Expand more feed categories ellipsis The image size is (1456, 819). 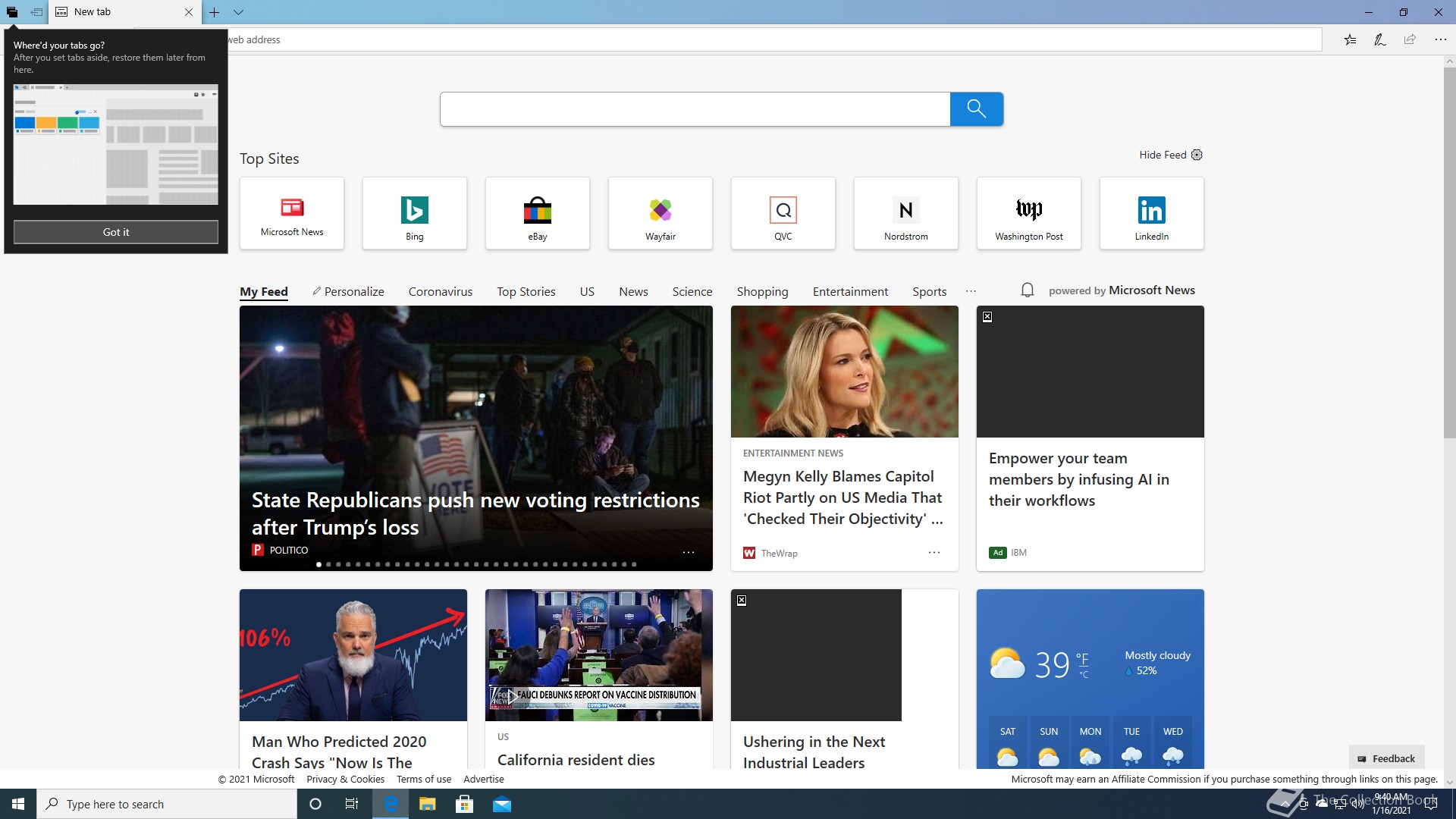click(971, 291)
